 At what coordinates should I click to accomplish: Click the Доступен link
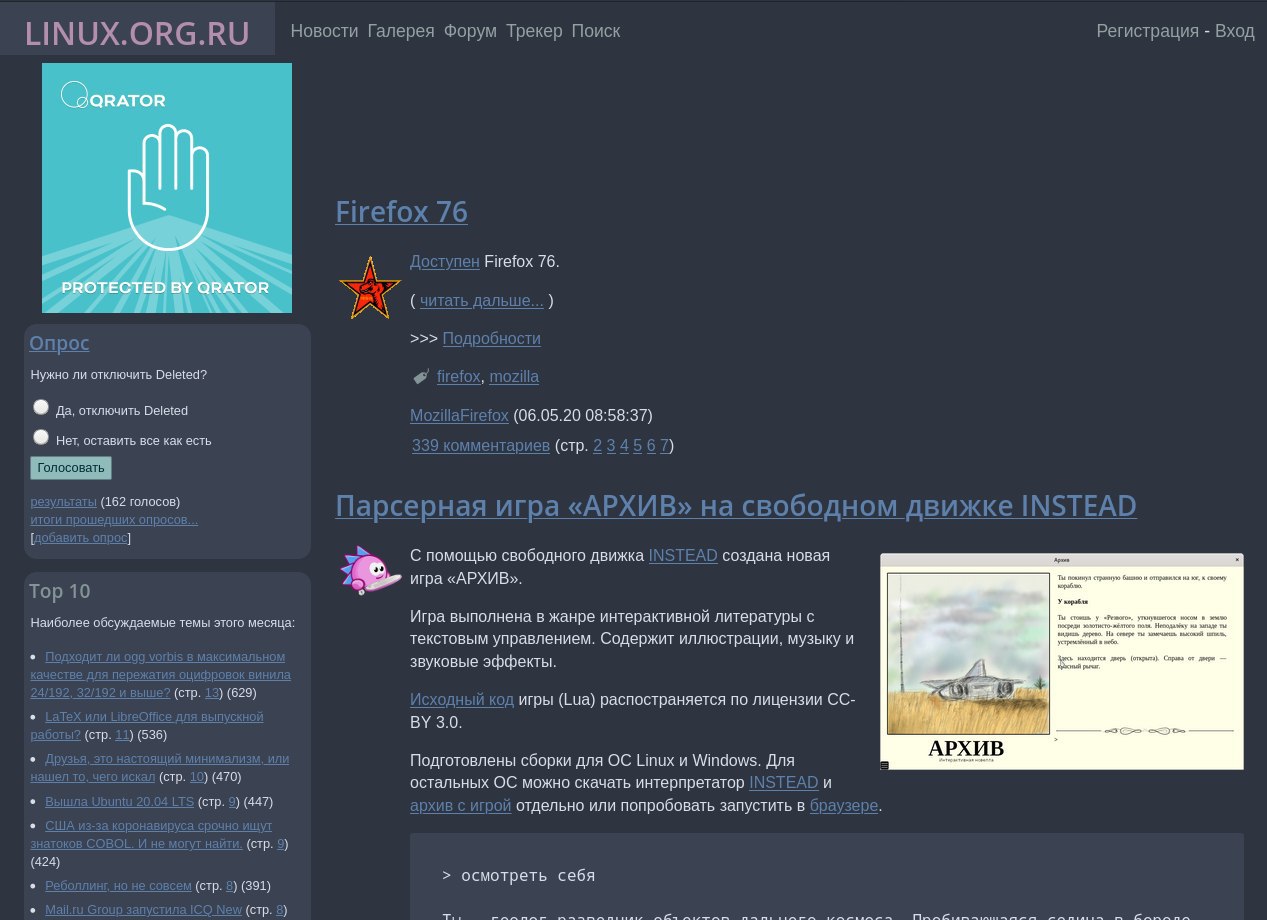[x=445, y=262]
